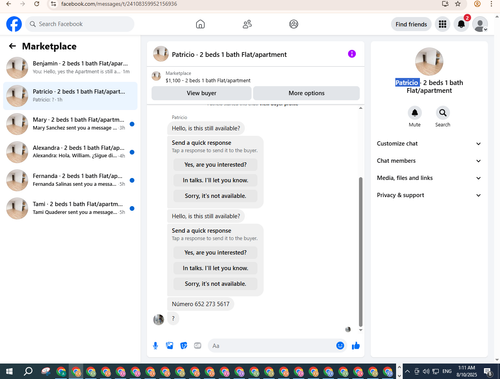Show hidden system tray icons

coord(408,371)
